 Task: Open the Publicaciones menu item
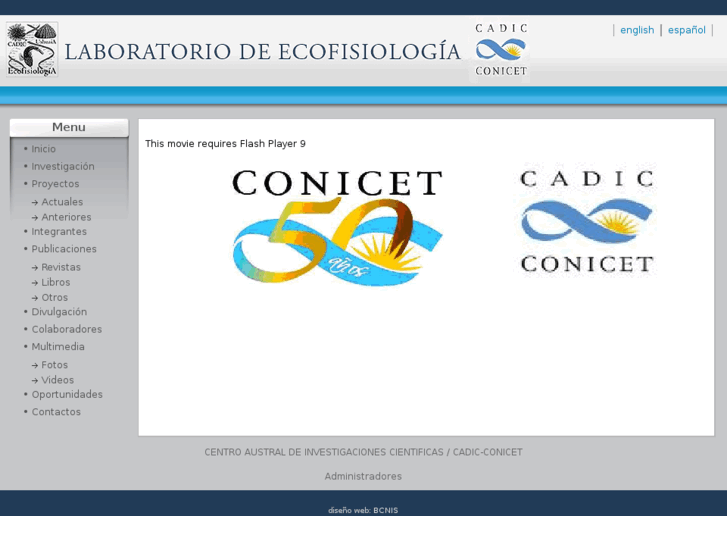click(x=64, y=249)
